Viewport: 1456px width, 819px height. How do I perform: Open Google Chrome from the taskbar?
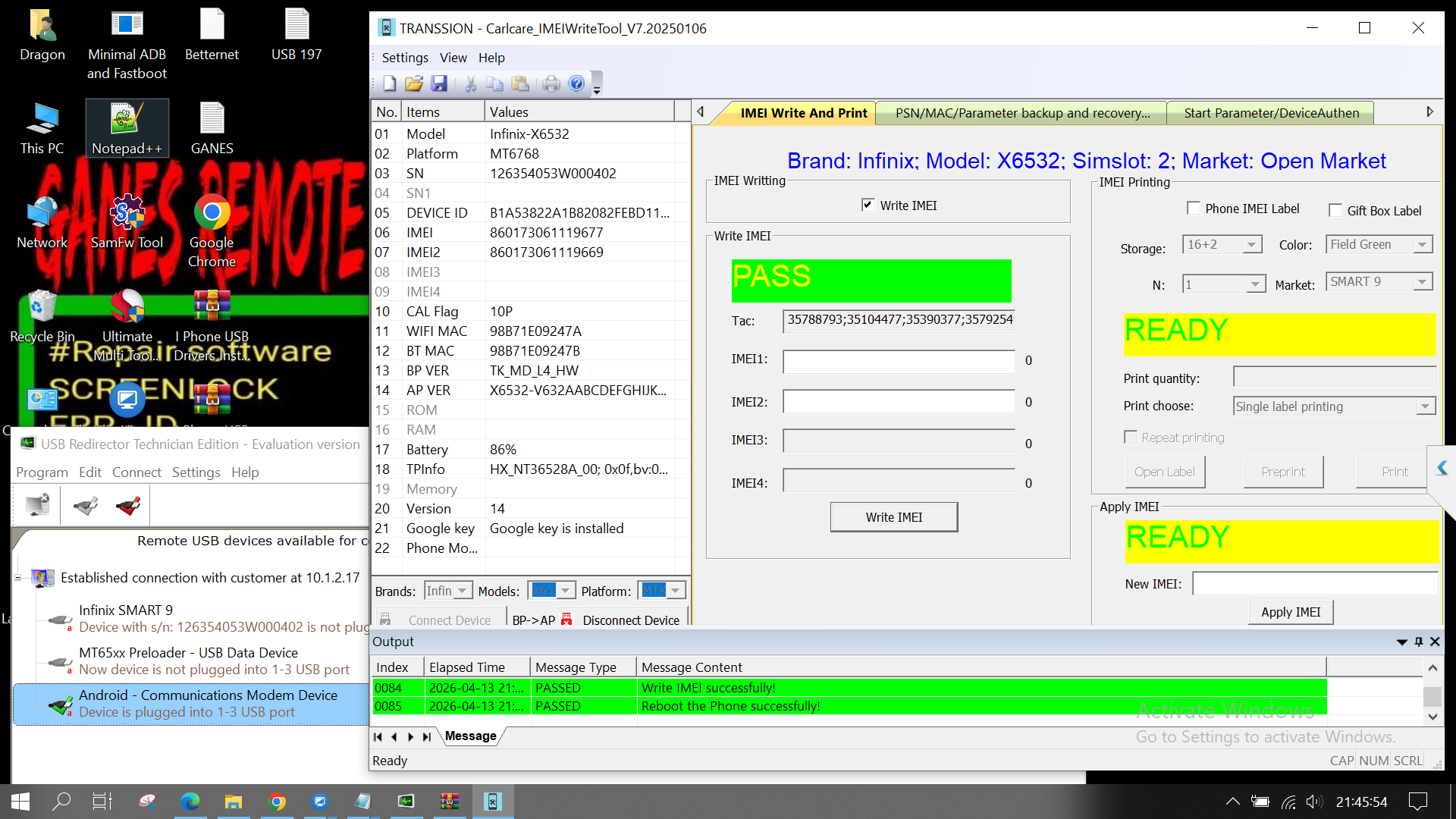click(x=277, y=801)
